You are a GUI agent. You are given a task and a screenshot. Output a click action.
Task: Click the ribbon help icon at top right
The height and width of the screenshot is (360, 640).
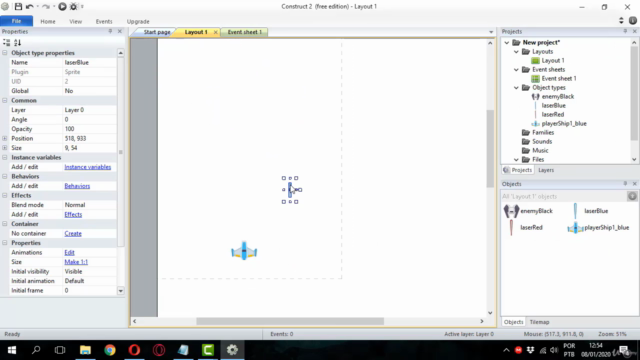tap(633, 21)
